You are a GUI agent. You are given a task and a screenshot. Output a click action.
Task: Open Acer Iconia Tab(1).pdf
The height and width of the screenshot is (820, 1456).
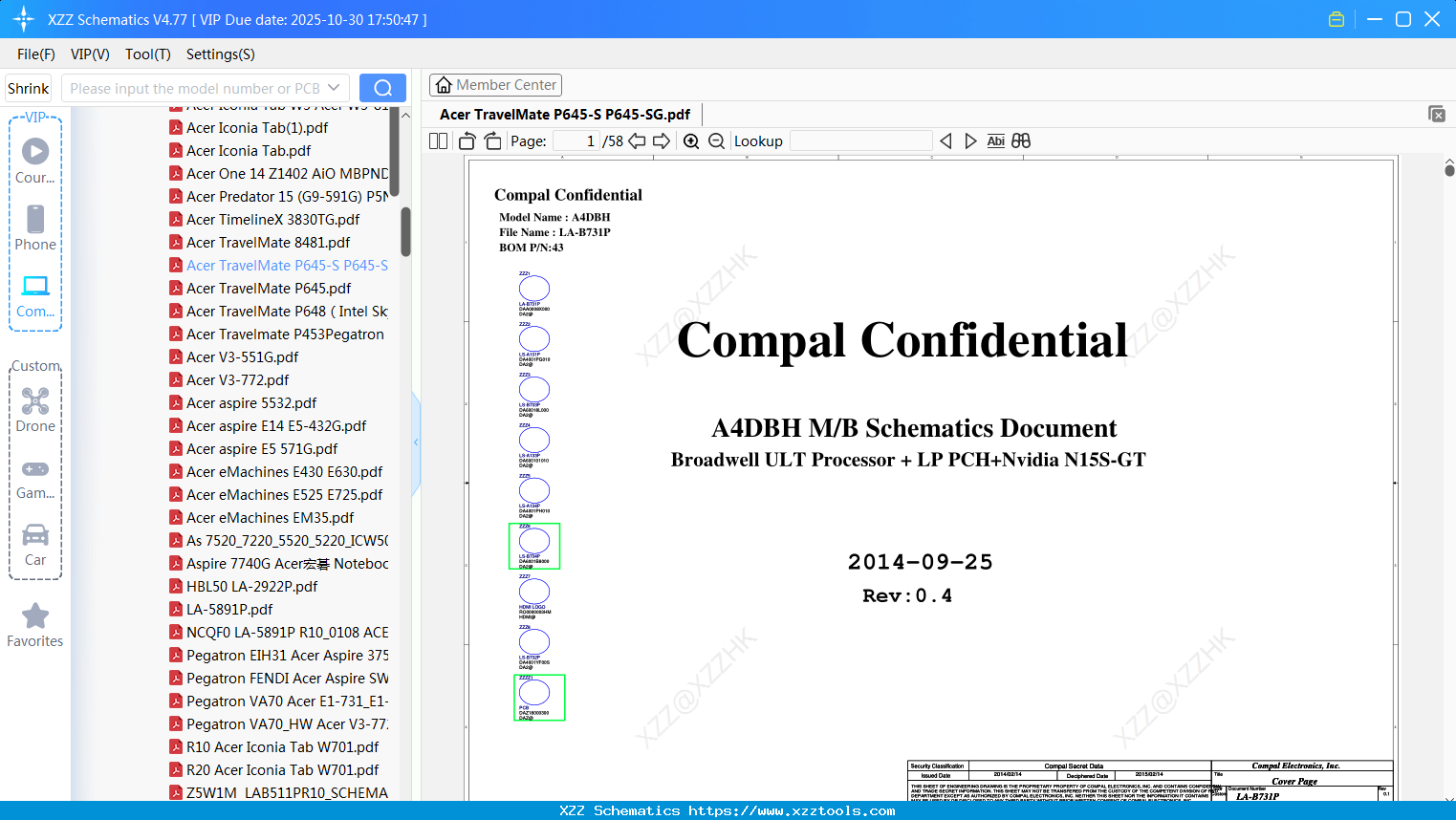tap(257, 127)
